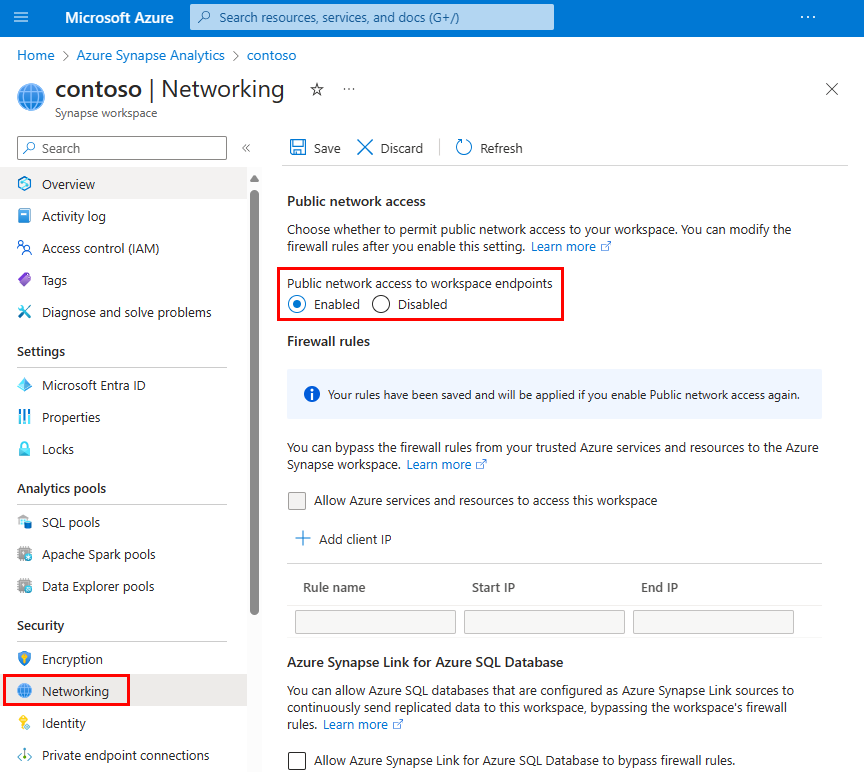
Task: Open the Encryption settings
Action: pyautogui.click(x=69, y=658)
